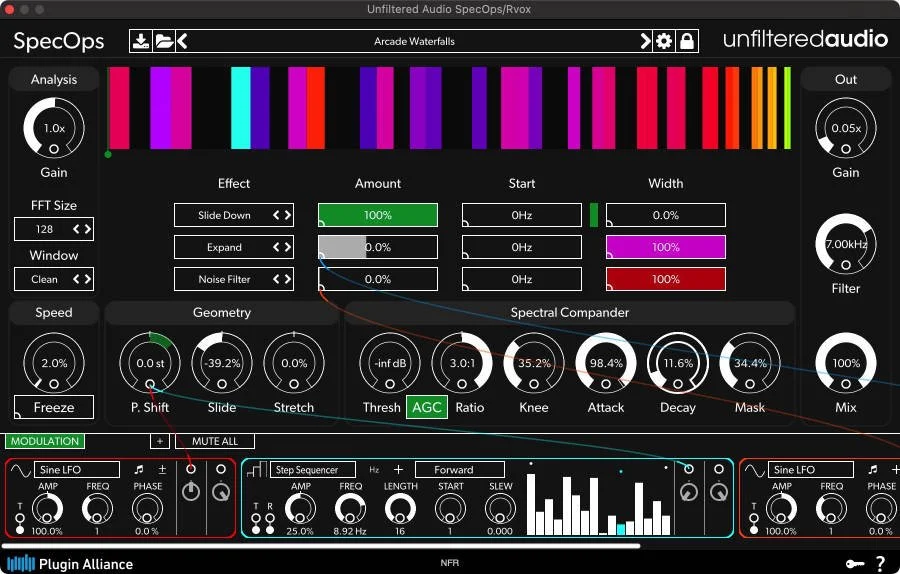Click the Out Gain 0.05x knob

(846, 128)
